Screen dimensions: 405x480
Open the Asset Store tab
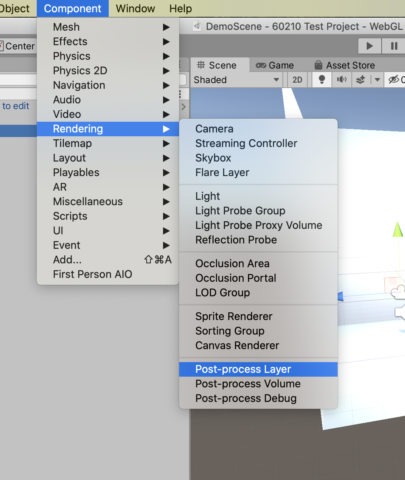(x=345, y=65)
